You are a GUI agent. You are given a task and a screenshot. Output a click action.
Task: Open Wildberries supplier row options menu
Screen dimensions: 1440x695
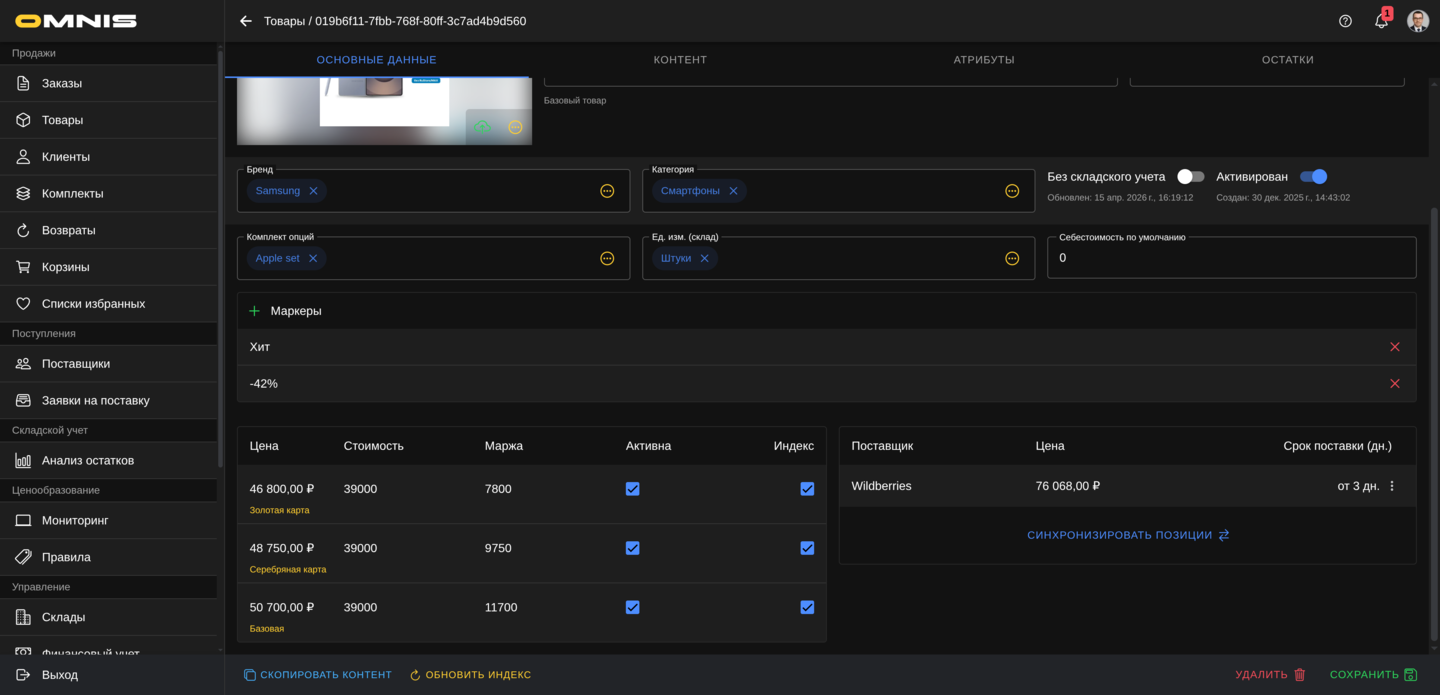point(1392,486)
